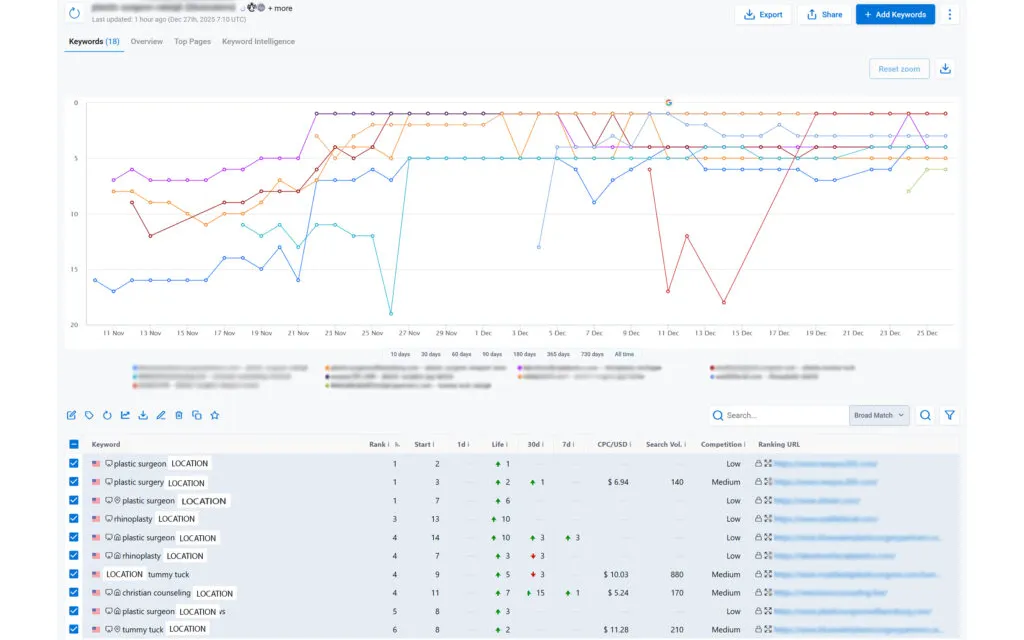
Task: Uncheck the rank 3 rhinoplasty row checkbox
Action: coord(74,519)
